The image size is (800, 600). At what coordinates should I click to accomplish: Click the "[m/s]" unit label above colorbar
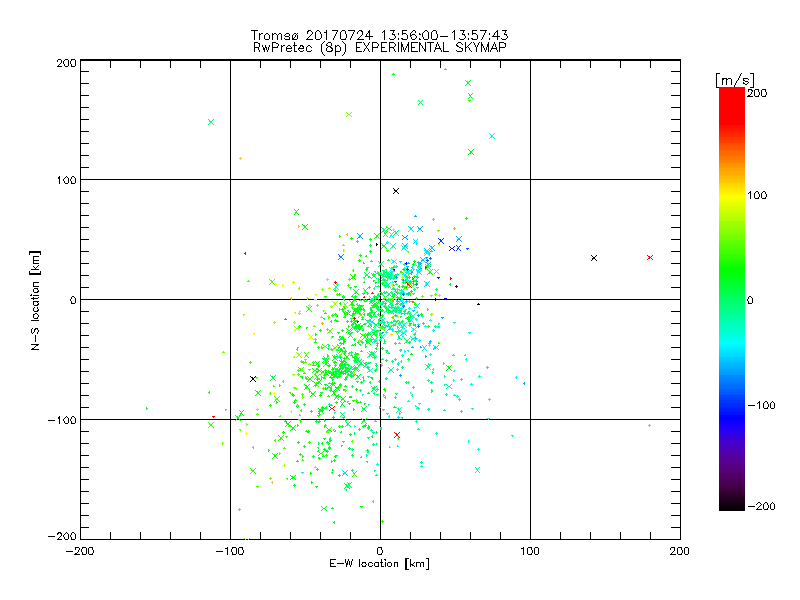point(735,80)
